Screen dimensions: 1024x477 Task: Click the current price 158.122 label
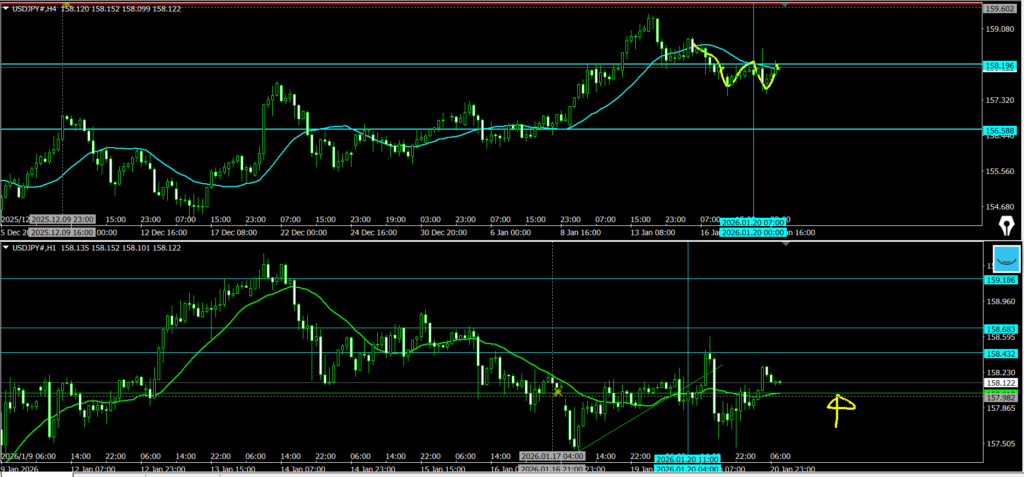coord(1001,382)
